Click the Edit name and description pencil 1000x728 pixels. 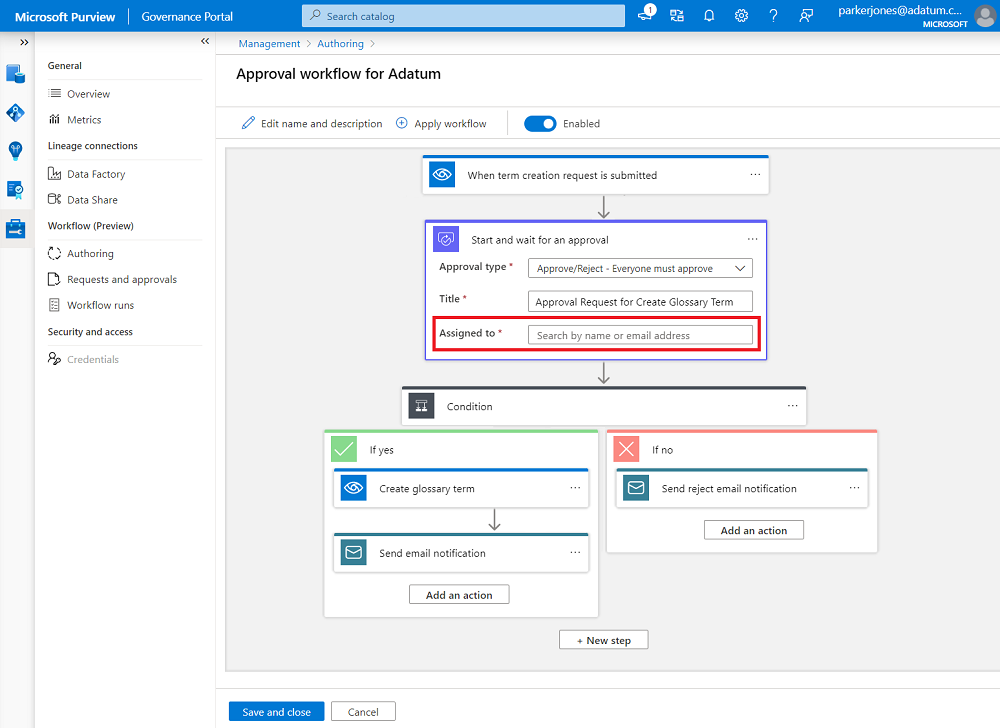(x=247, y=123)
